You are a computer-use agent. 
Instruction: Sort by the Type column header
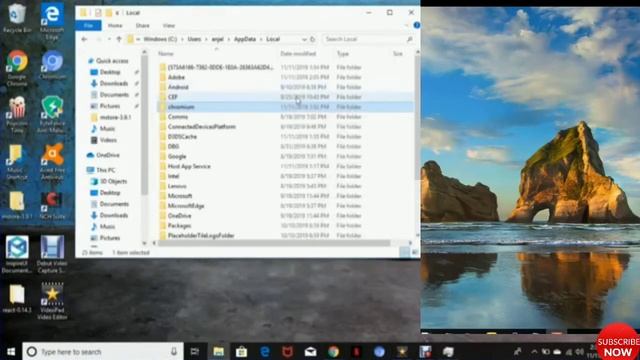pos(343,53)
